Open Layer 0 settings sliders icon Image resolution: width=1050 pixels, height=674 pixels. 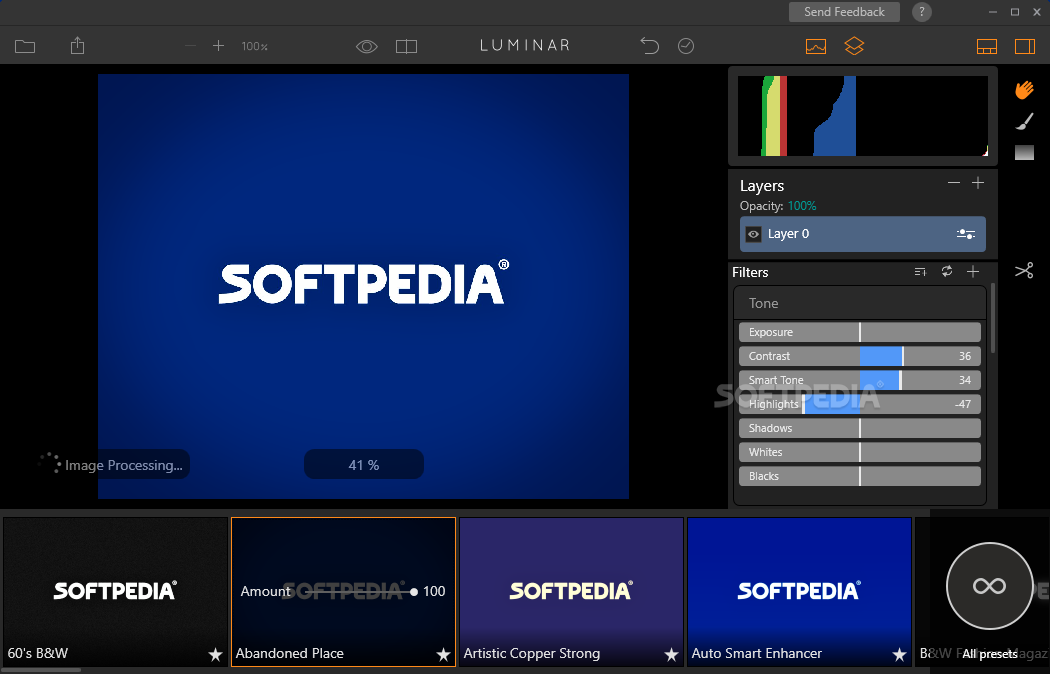(x=966, y=234)
